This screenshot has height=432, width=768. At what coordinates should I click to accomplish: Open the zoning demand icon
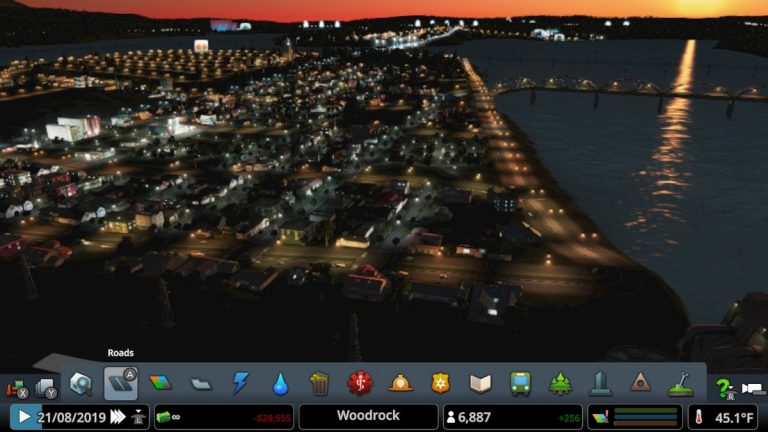600,418
